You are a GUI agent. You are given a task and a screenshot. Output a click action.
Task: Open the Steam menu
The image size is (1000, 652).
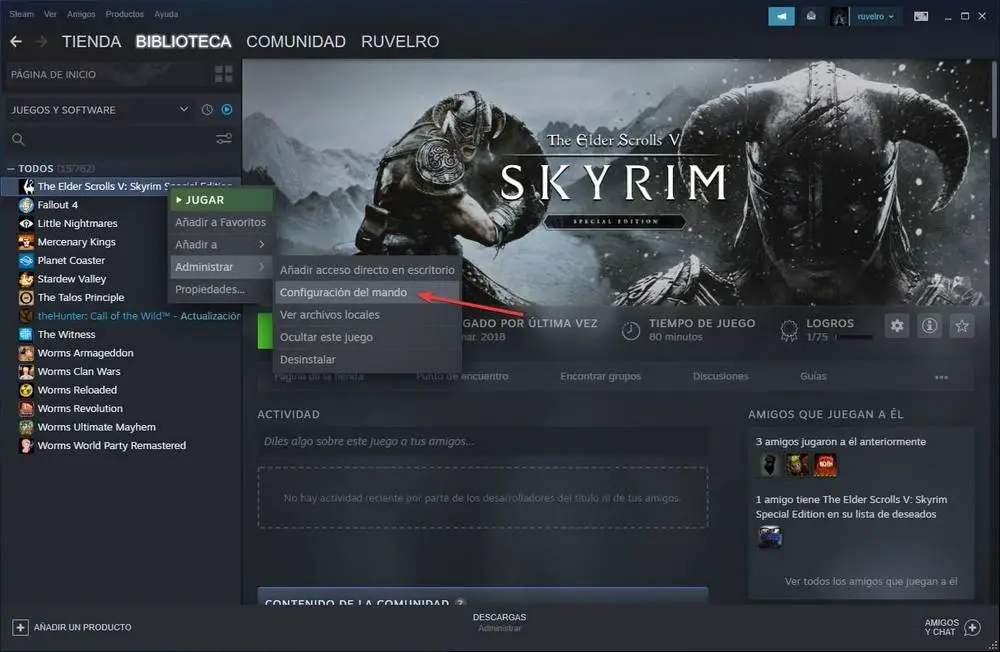coord(22,14)
